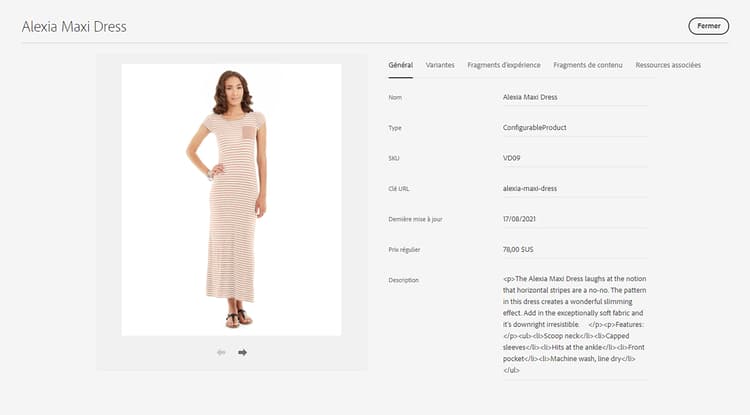Click the SKU label
Viewport: 750px width, 415px height.
point(394,158)
